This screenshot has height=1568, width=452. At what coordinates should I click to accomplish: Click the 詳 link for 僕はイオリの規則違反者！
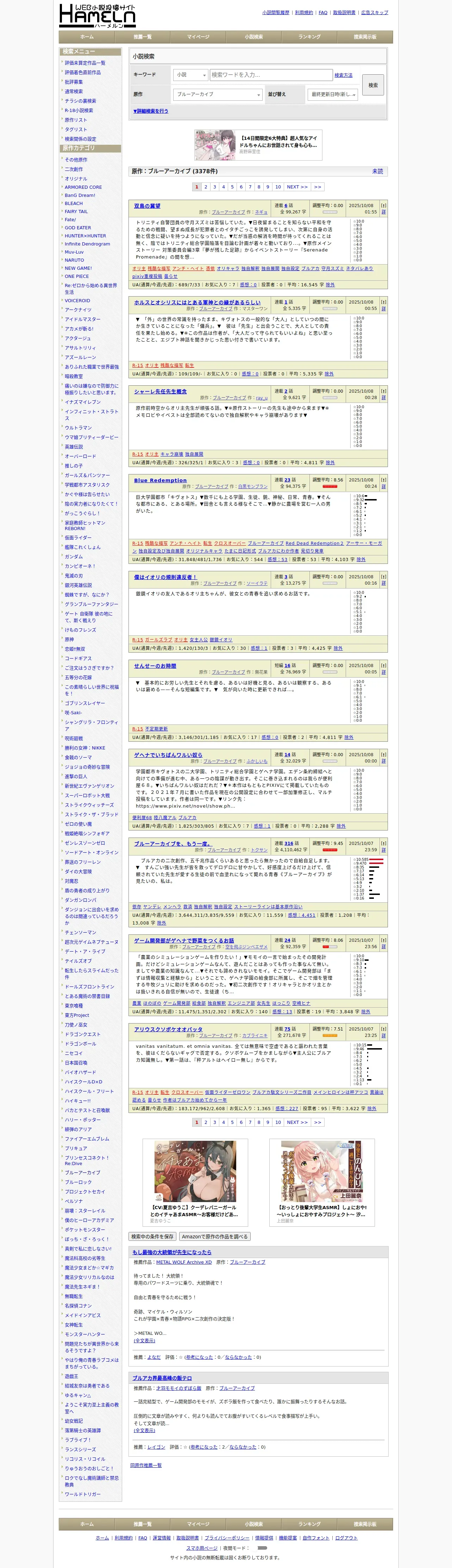click(x=383, y=583)
